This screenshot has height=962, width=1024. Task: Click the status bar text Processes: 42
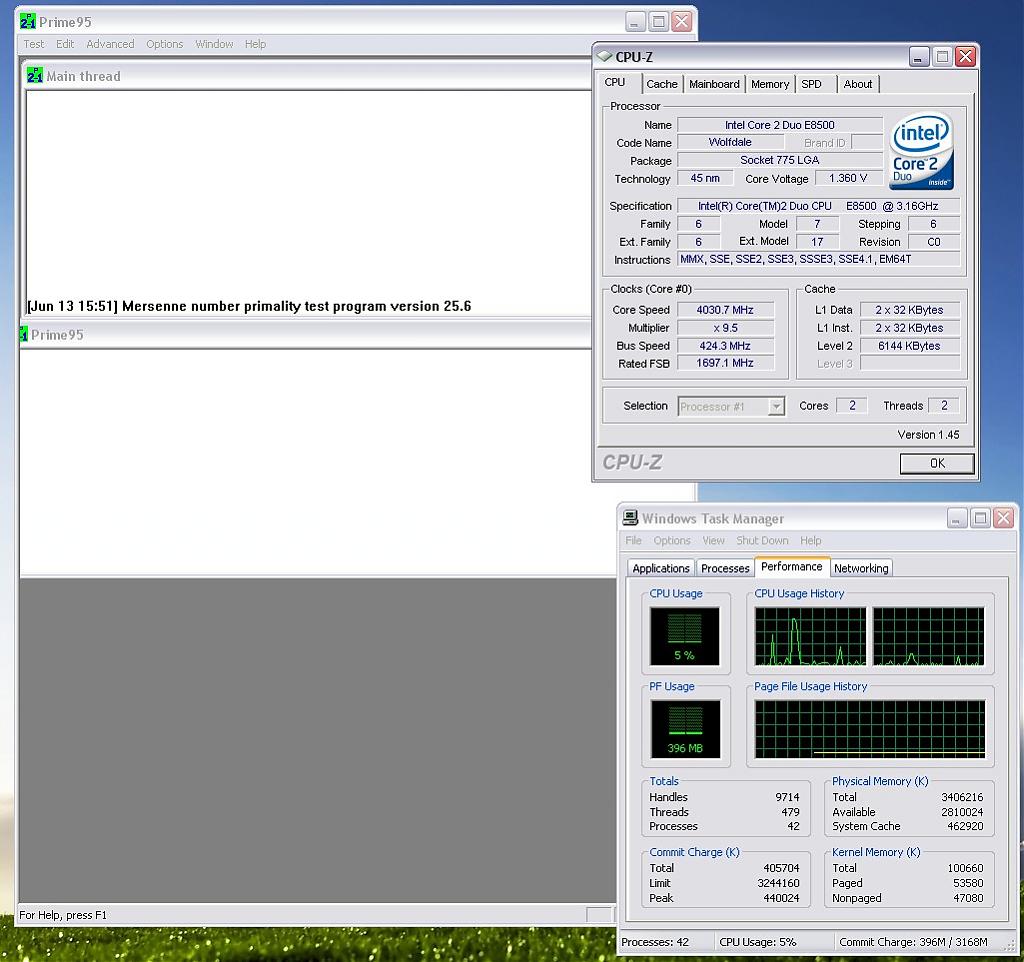click(x=655, y=942)
